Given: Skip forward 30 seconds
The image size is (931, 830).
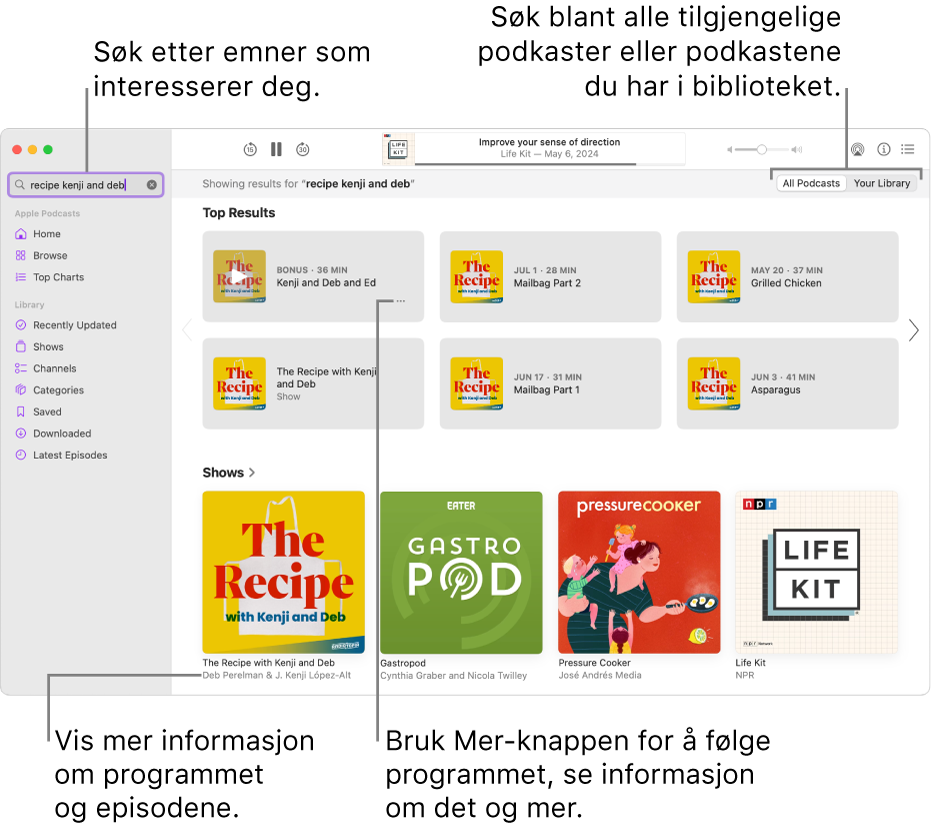Looking at the screenshot, I should coord(303,150).
